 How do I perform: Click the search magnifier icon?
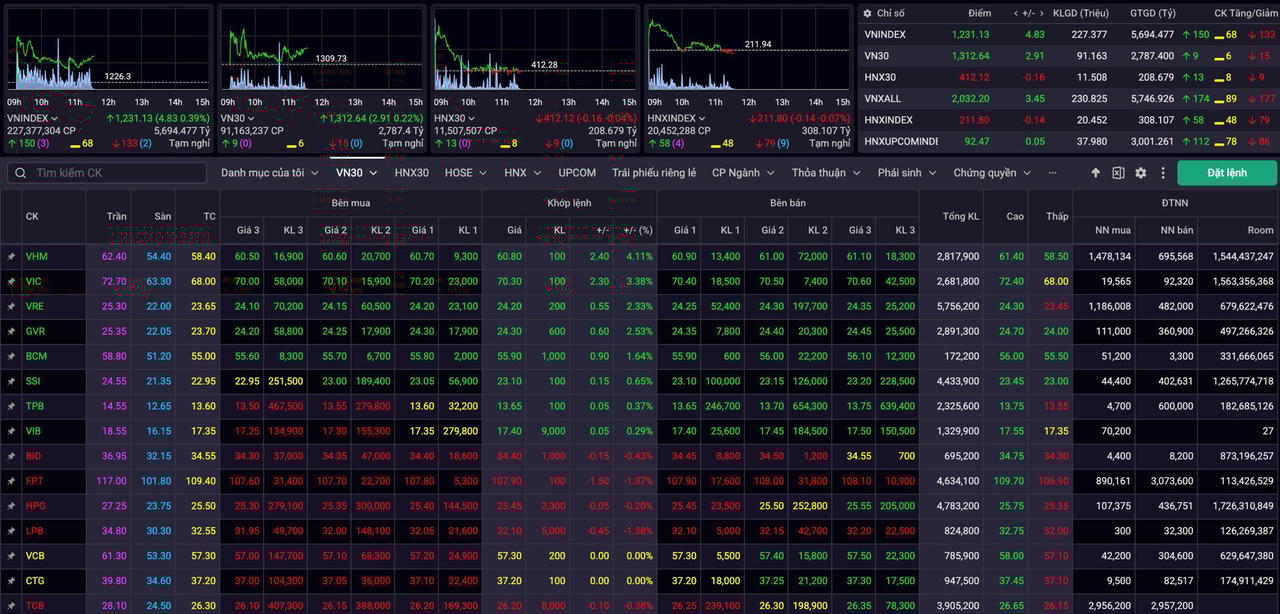(21, 173)
